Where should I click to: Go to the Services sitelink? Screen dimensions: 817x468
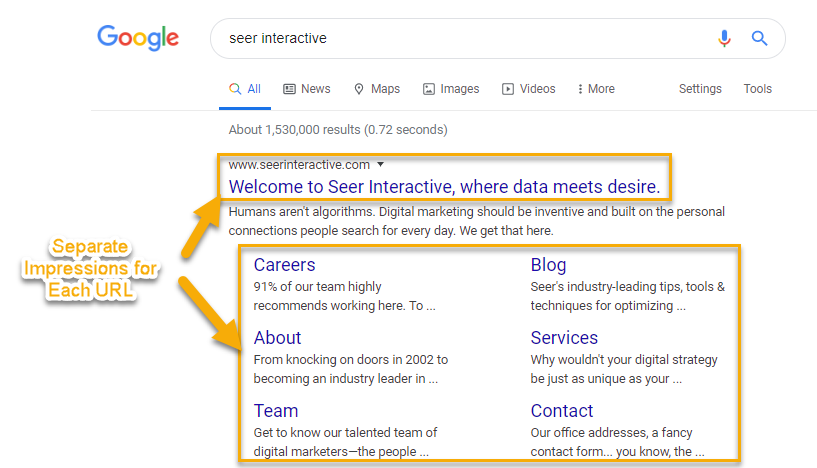tap(564, 338)
